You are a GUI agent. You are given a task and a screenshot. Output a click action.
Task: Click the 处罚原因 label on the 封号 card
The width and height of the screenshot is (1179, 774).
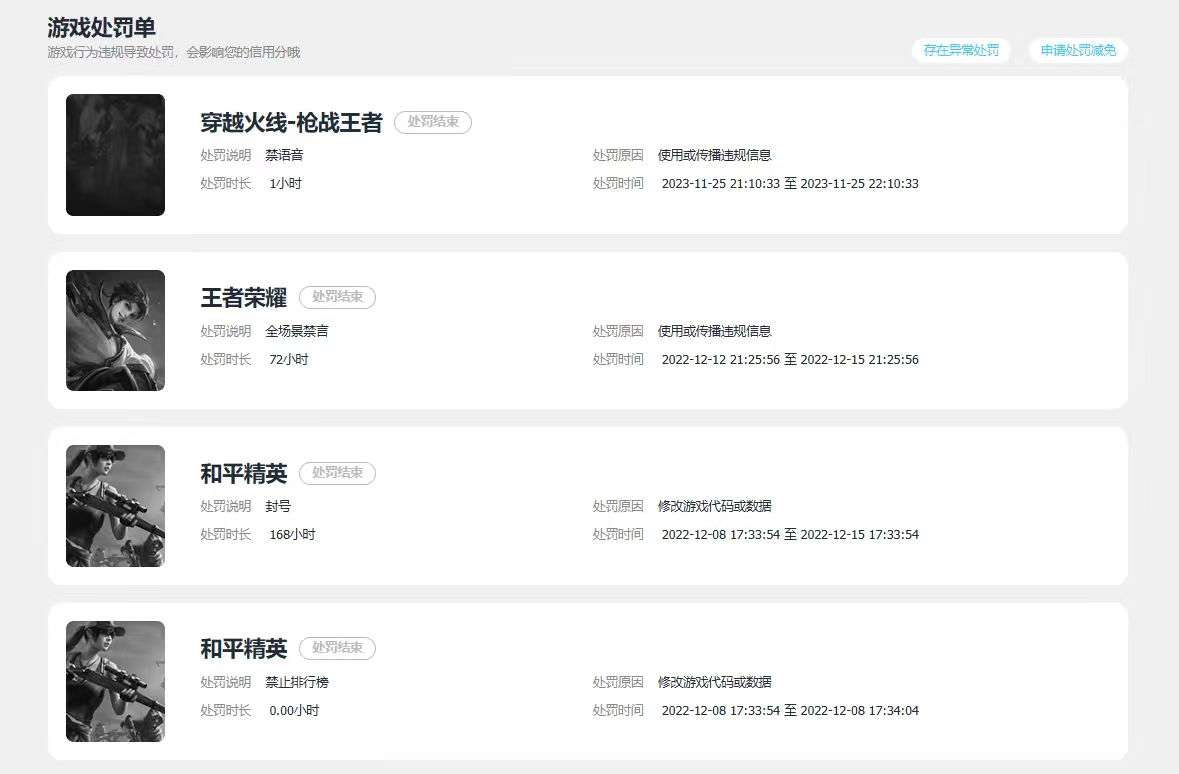[618, 506]
